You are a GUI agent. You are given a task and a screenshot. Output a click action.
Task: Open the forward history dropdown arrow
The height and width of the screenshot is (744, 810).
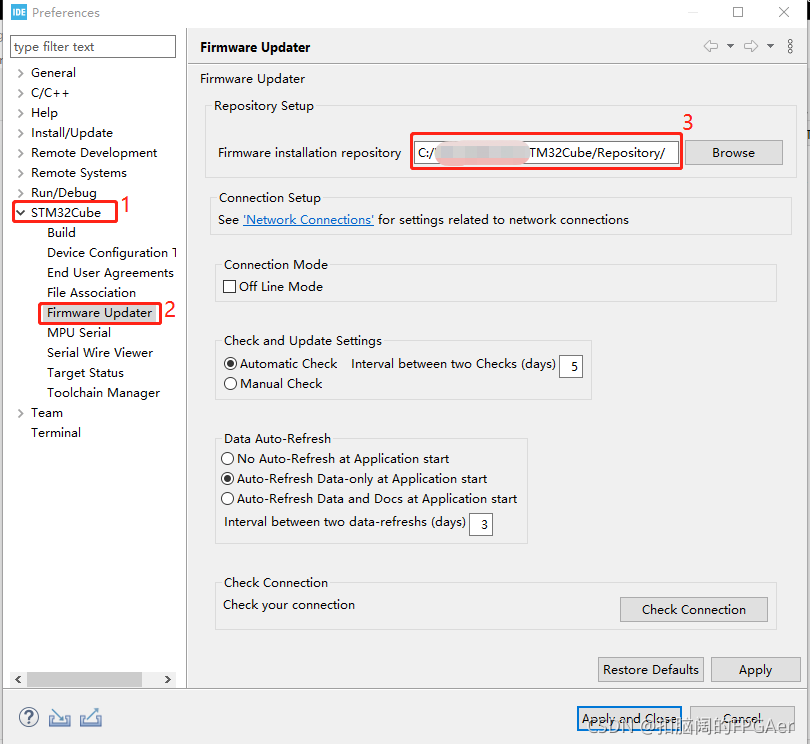coord(770,46)
